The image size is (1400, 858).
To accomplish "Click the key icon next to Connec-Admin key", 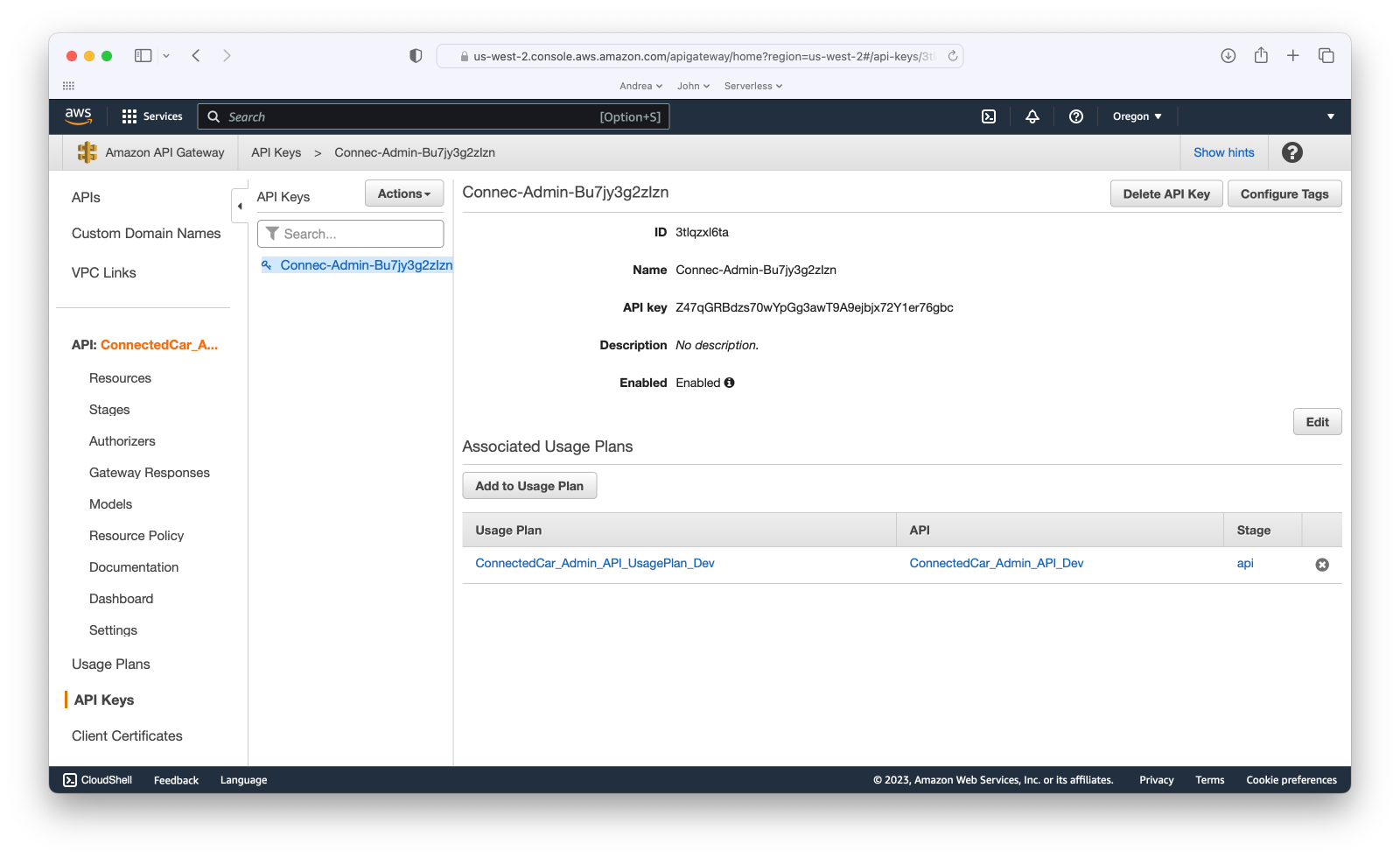I will pyautogui.click(x=267, y=265).
